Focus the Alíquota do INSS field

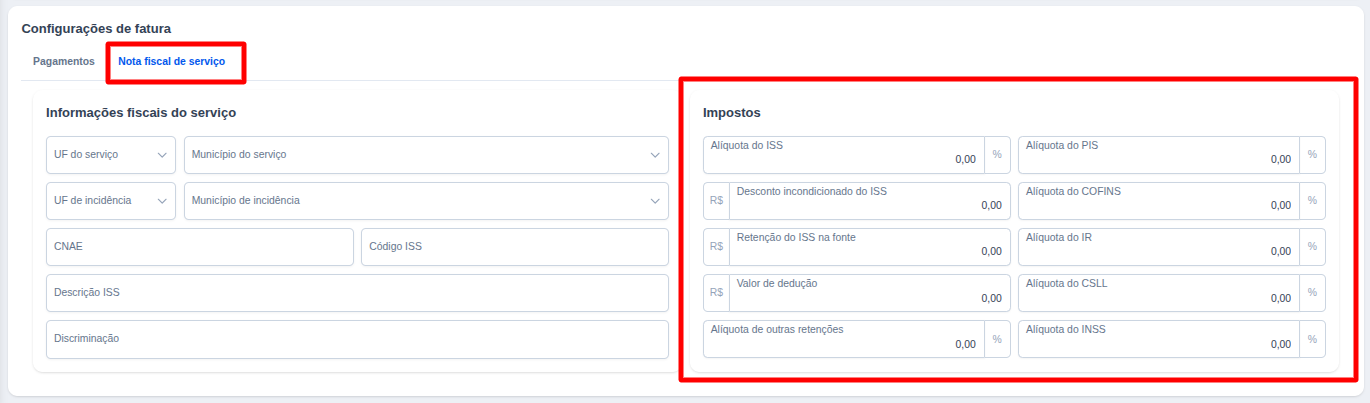coord(1158,339)
